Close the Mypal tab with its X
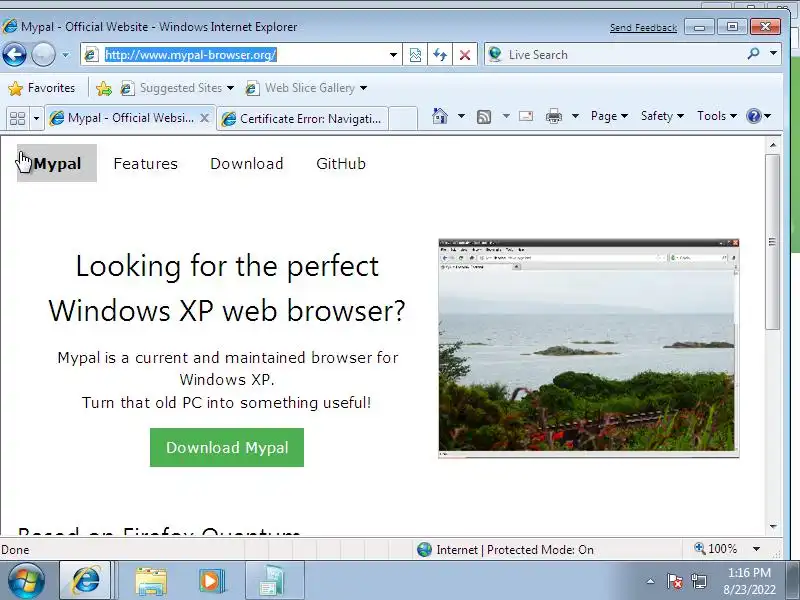 (x=205, y=118)
